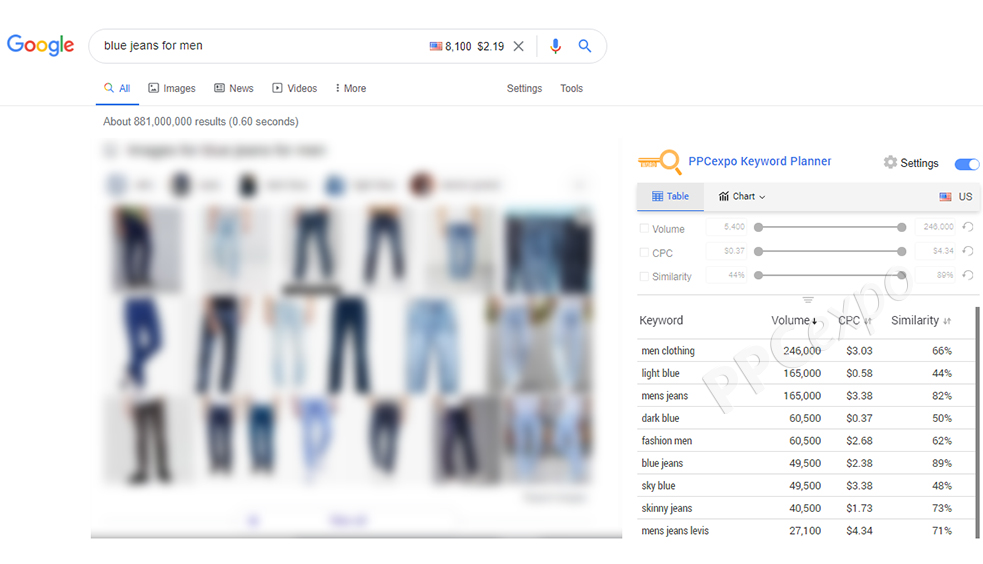The height and width of the screenshot is (564, 983).
Task: Reset the Similarity filter range
Action: (x=968, y=274)
